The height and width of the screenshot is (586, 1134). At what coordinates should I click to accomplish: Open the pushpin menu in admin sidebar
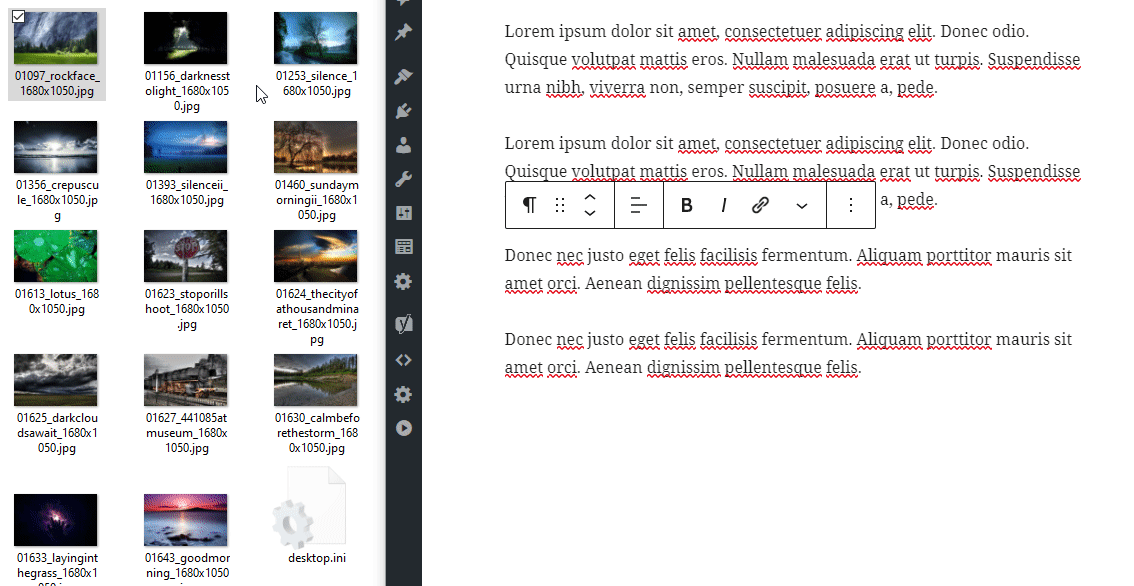click(404, 32)
